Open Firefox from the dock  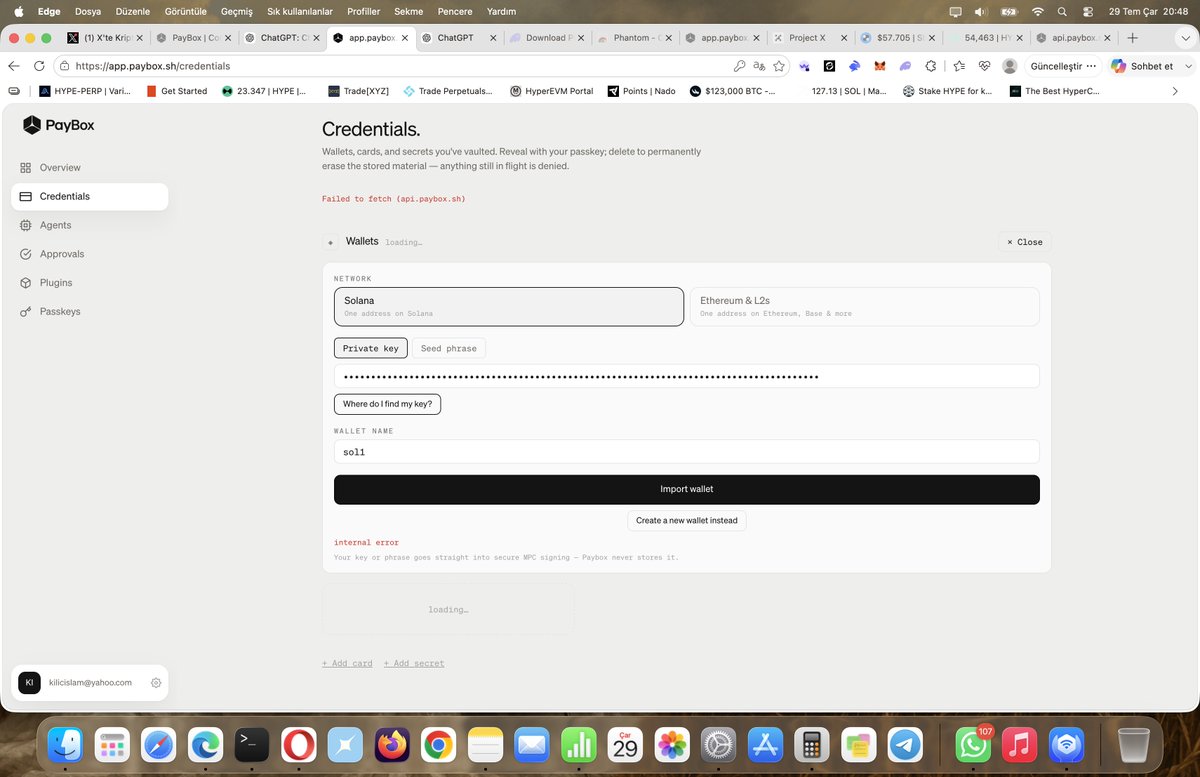click(392, 745)
